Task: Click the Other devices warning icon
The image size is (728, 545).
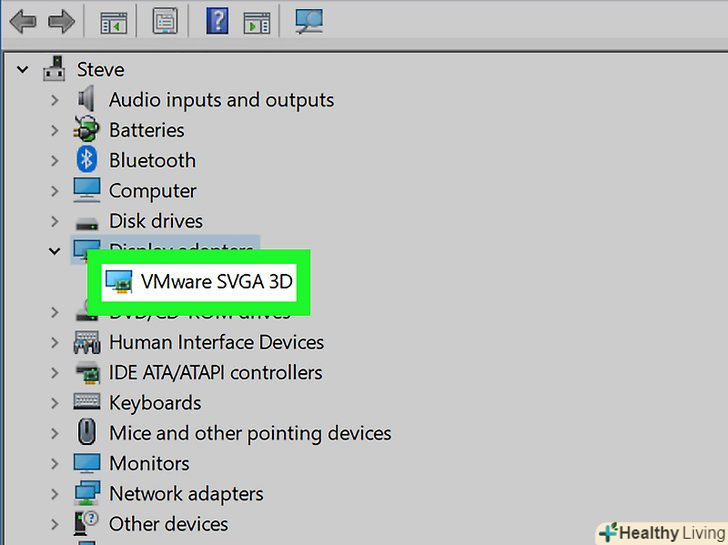Action: [87, 524]
